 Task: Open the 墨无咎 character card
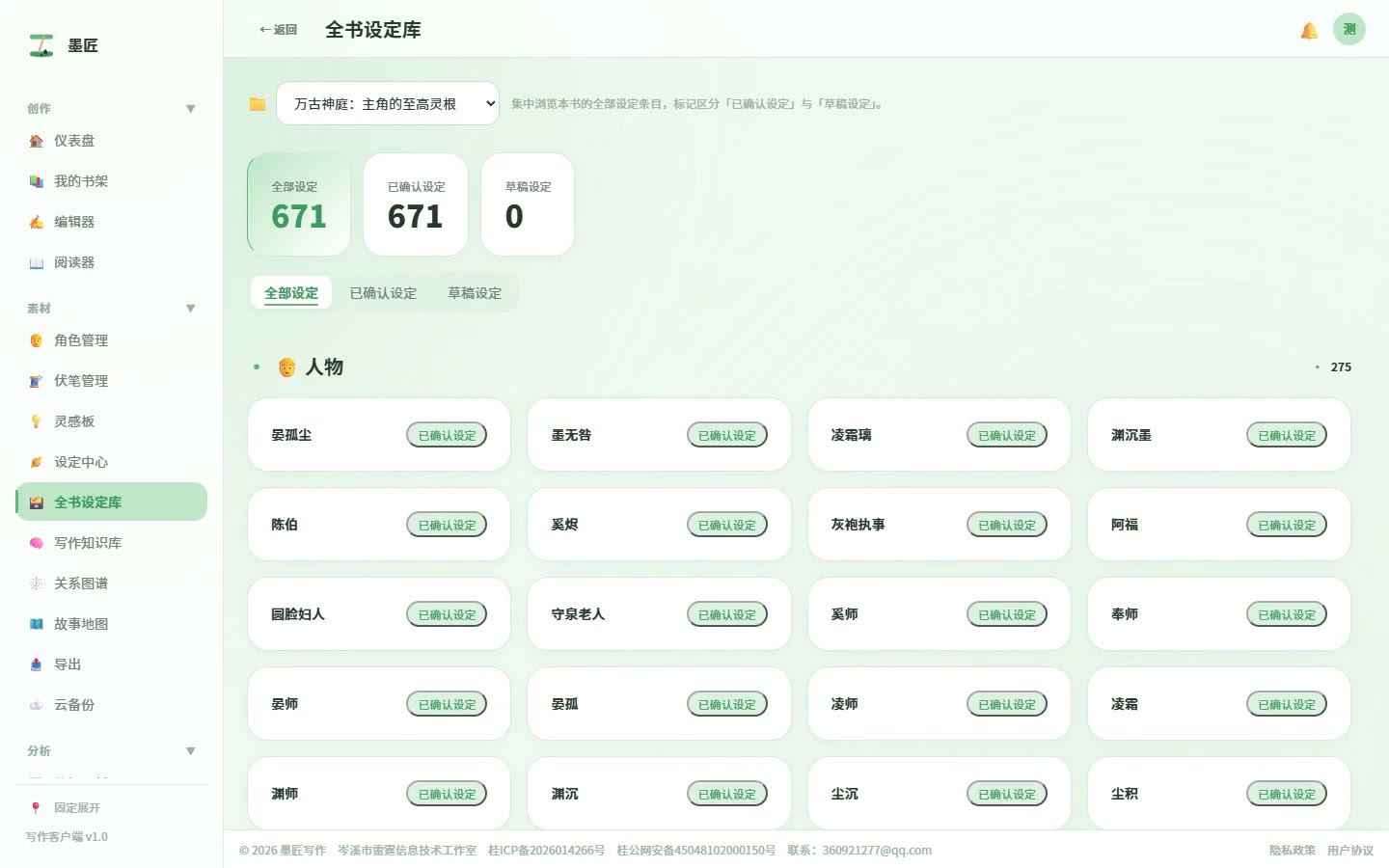click(x=659, y=435)
